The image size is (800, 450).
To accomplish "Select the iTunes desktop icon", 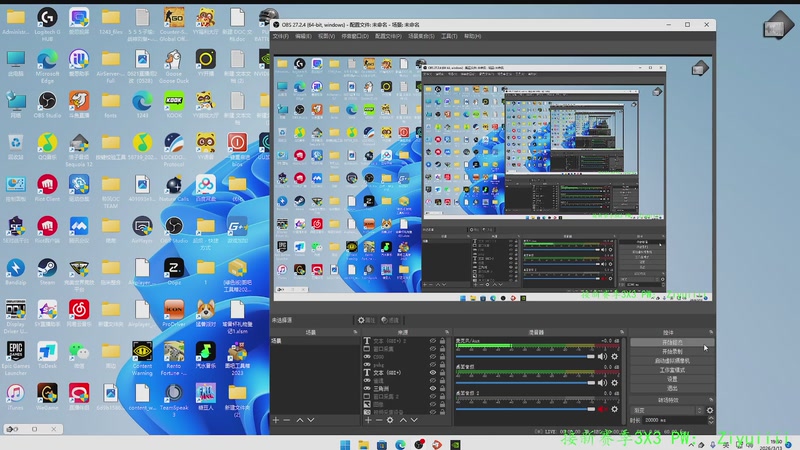I will [x=15, y=397].
